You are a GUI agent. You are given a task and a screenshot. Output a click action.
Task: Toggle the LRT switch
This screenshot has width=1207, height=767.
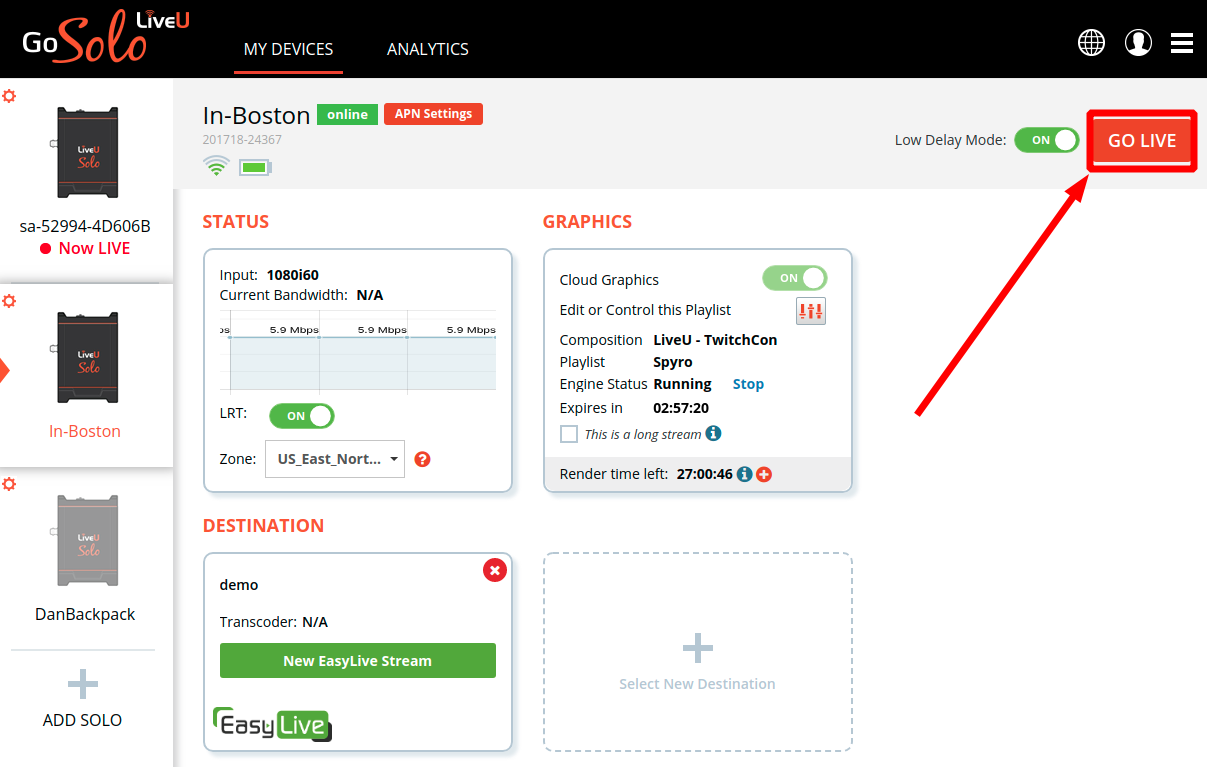pos(302,415)
